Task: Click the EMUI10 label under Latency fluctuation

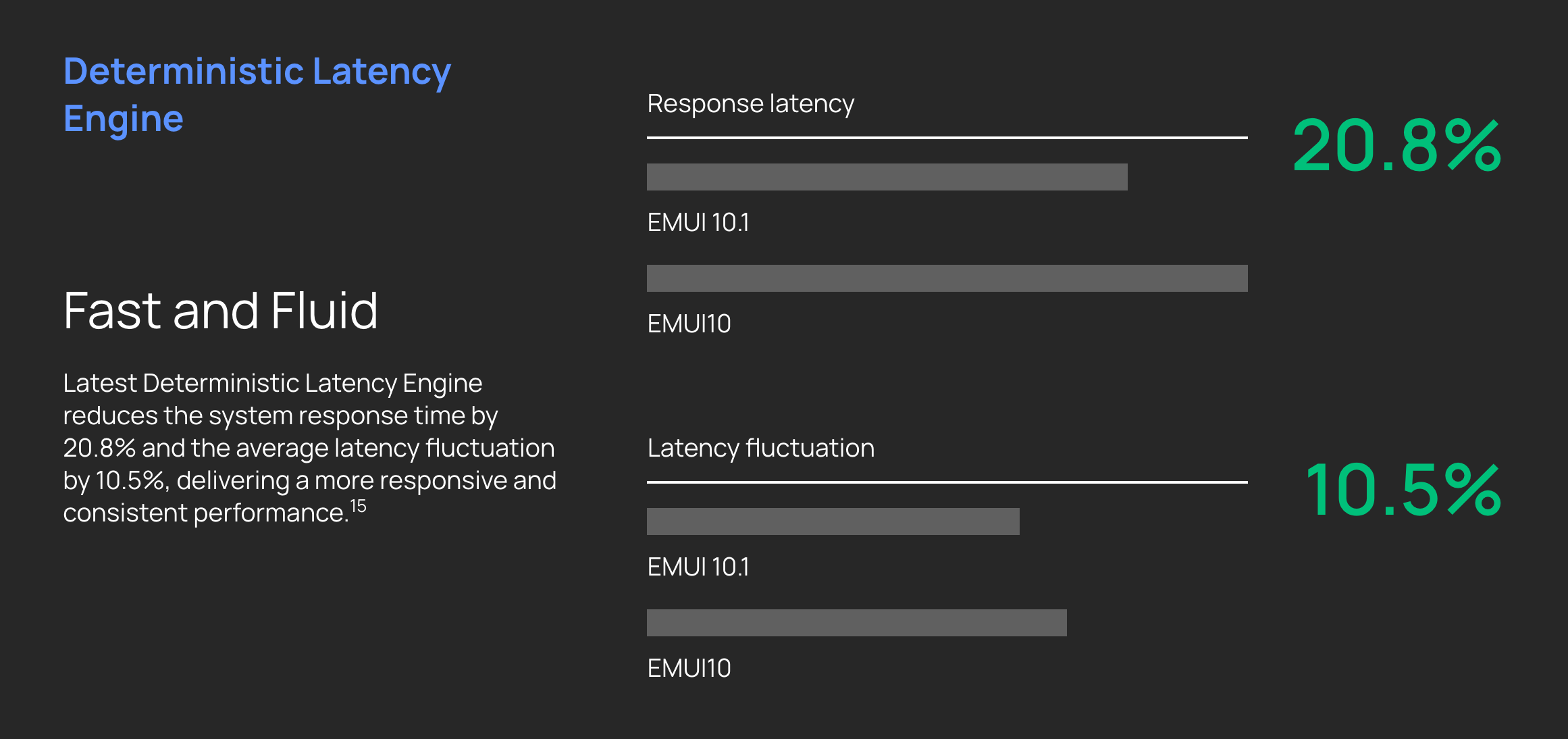Action: coord(689,668)
